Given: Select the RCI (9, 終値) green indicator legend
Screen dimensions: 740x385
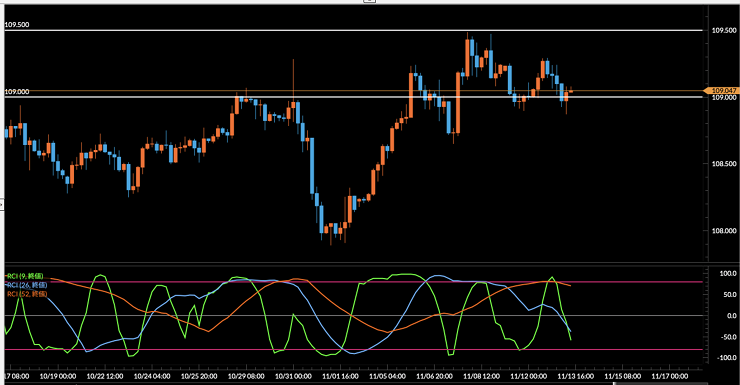Looking at the screenshot, I should pos(25,276).
